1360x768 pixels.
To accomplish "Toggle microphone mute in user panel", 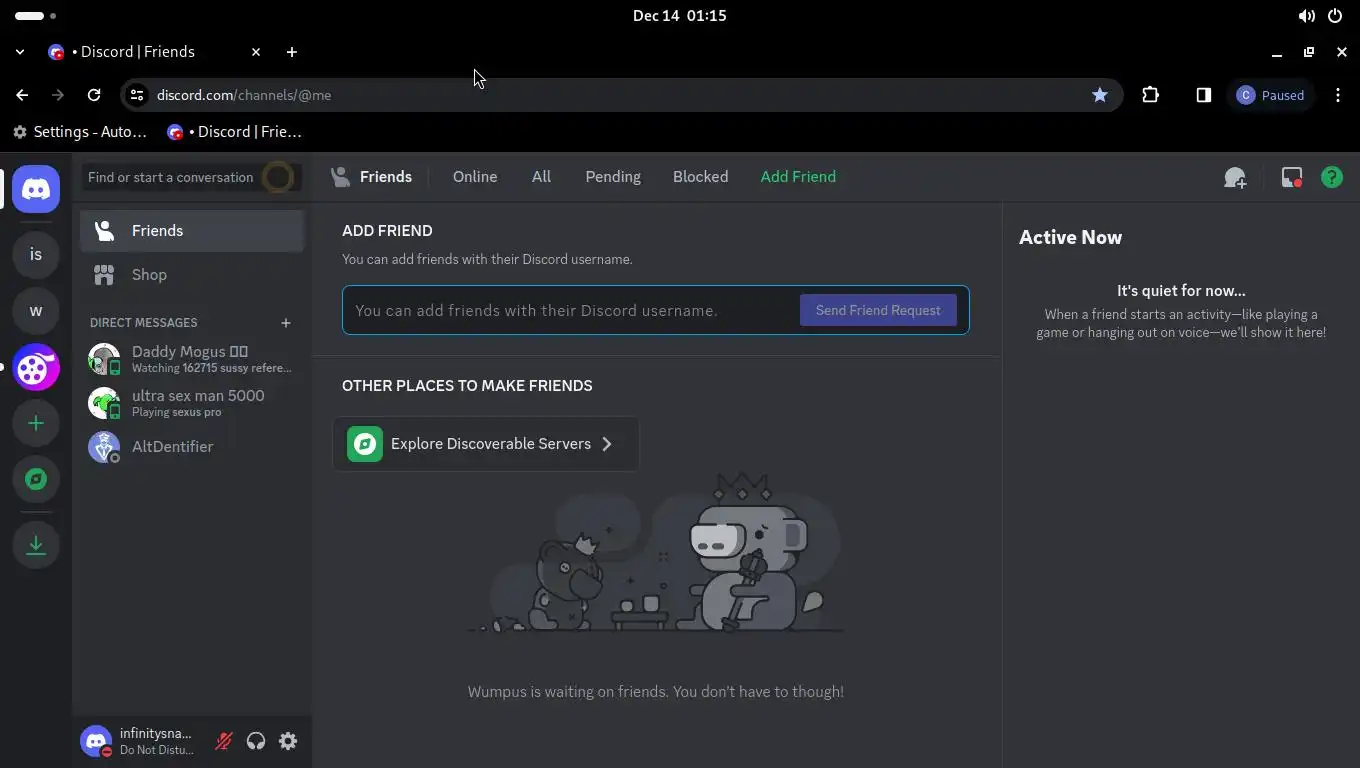I will [224, 741].
